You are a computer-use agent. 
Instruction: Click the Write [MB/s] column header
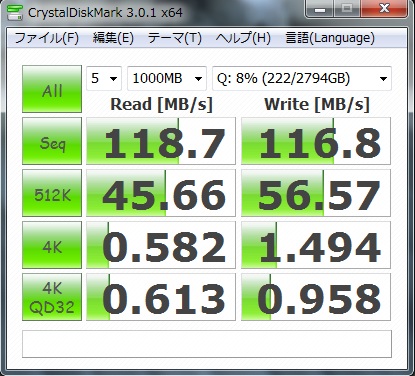317,105
